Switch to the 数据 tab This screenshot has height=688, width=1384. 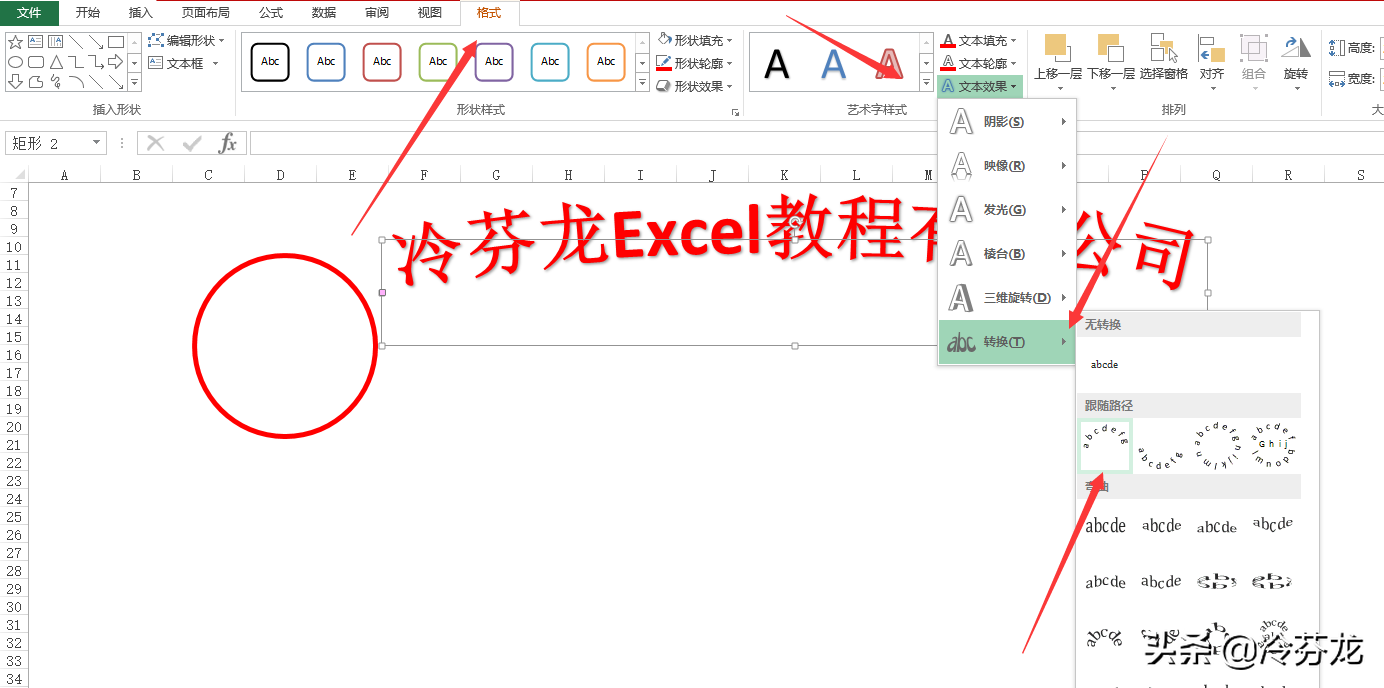(x=324, y=13)
